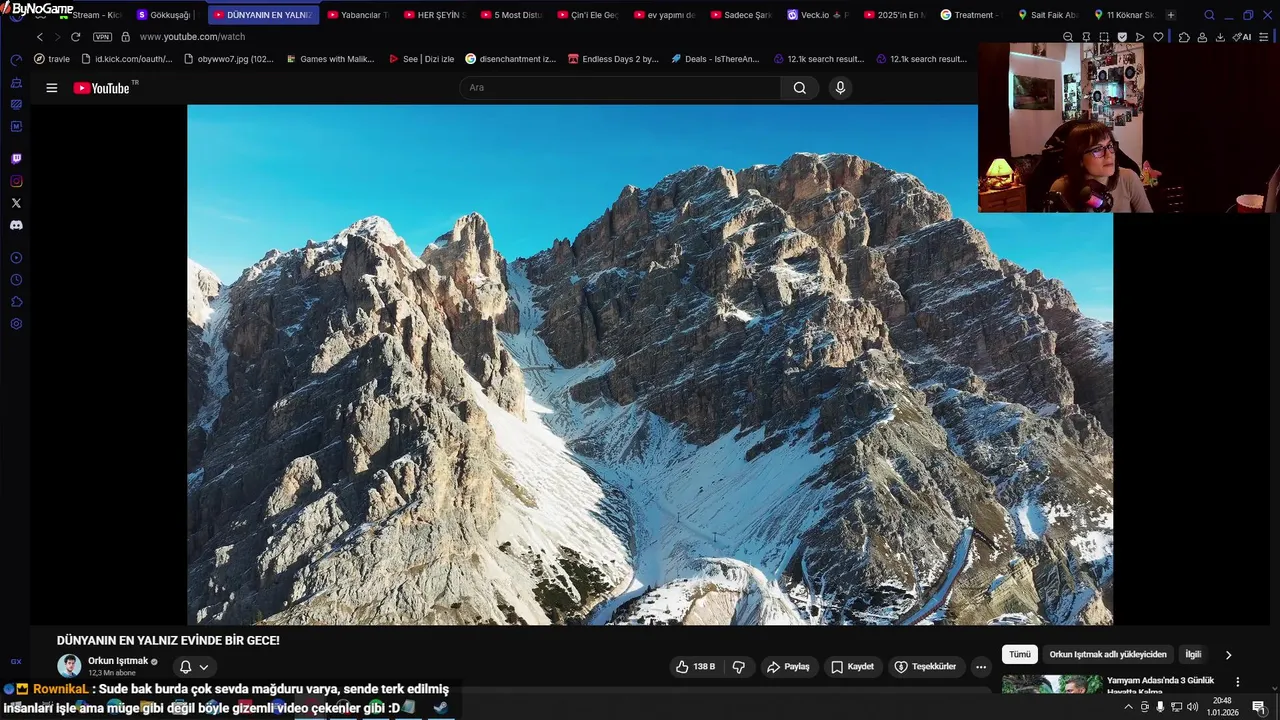Select the İlgili filter chip
Viewport: 1280px width, 720px height.
pyautogui.click(x=1193, y=655)
